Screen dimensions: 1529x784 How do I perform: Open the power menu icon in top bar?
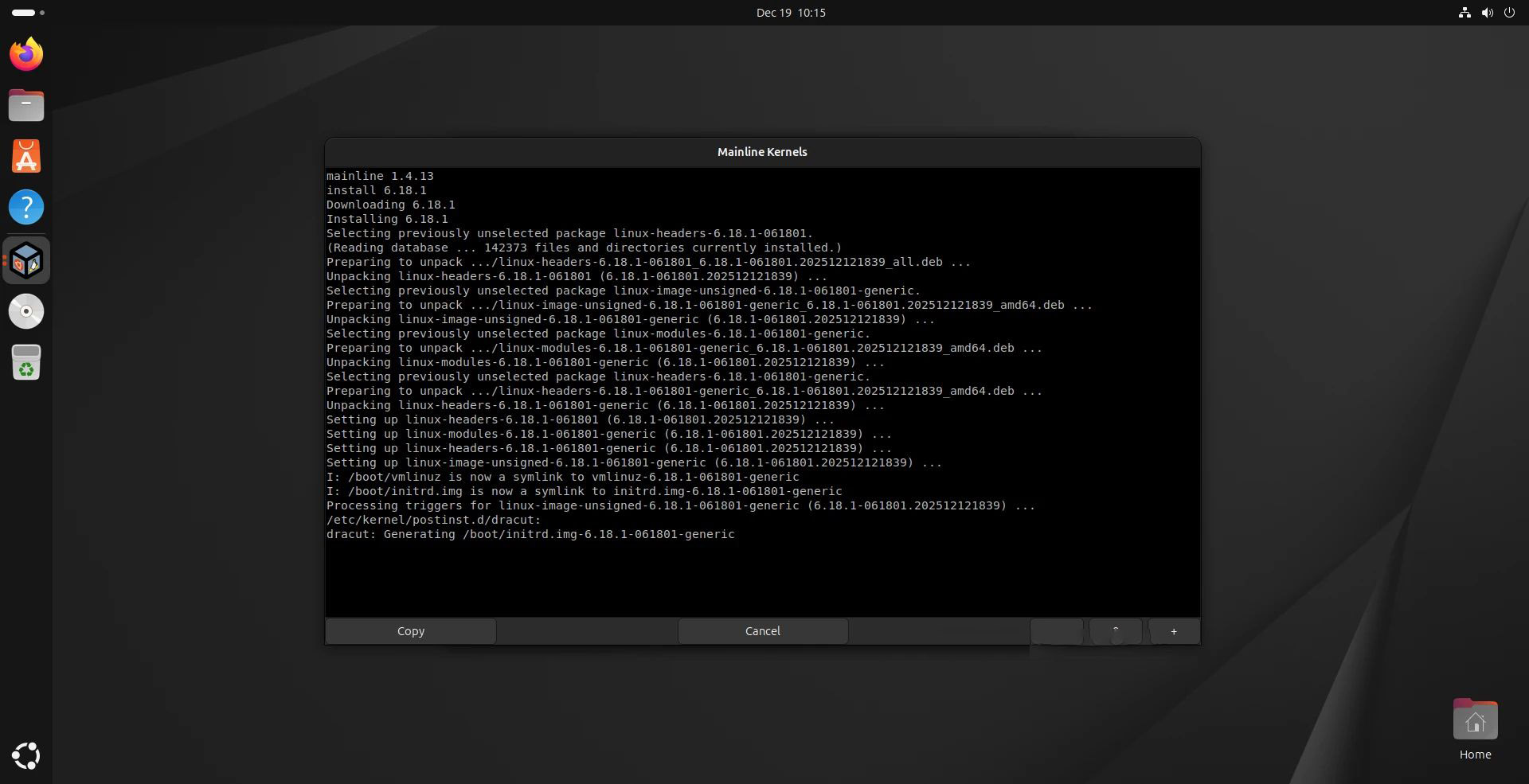(1509, 13)
